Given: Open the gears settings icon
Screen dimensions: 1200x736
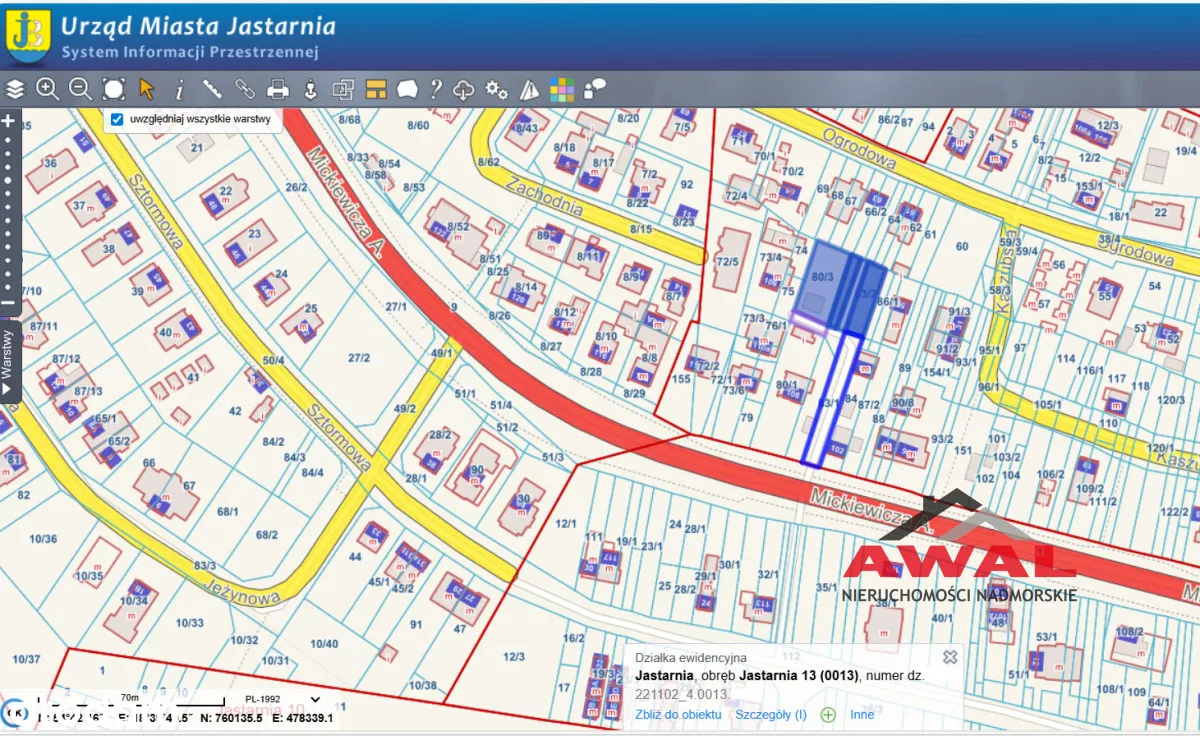Looking at the screenshot, I should pyautogui.click(x=496, y=89).
